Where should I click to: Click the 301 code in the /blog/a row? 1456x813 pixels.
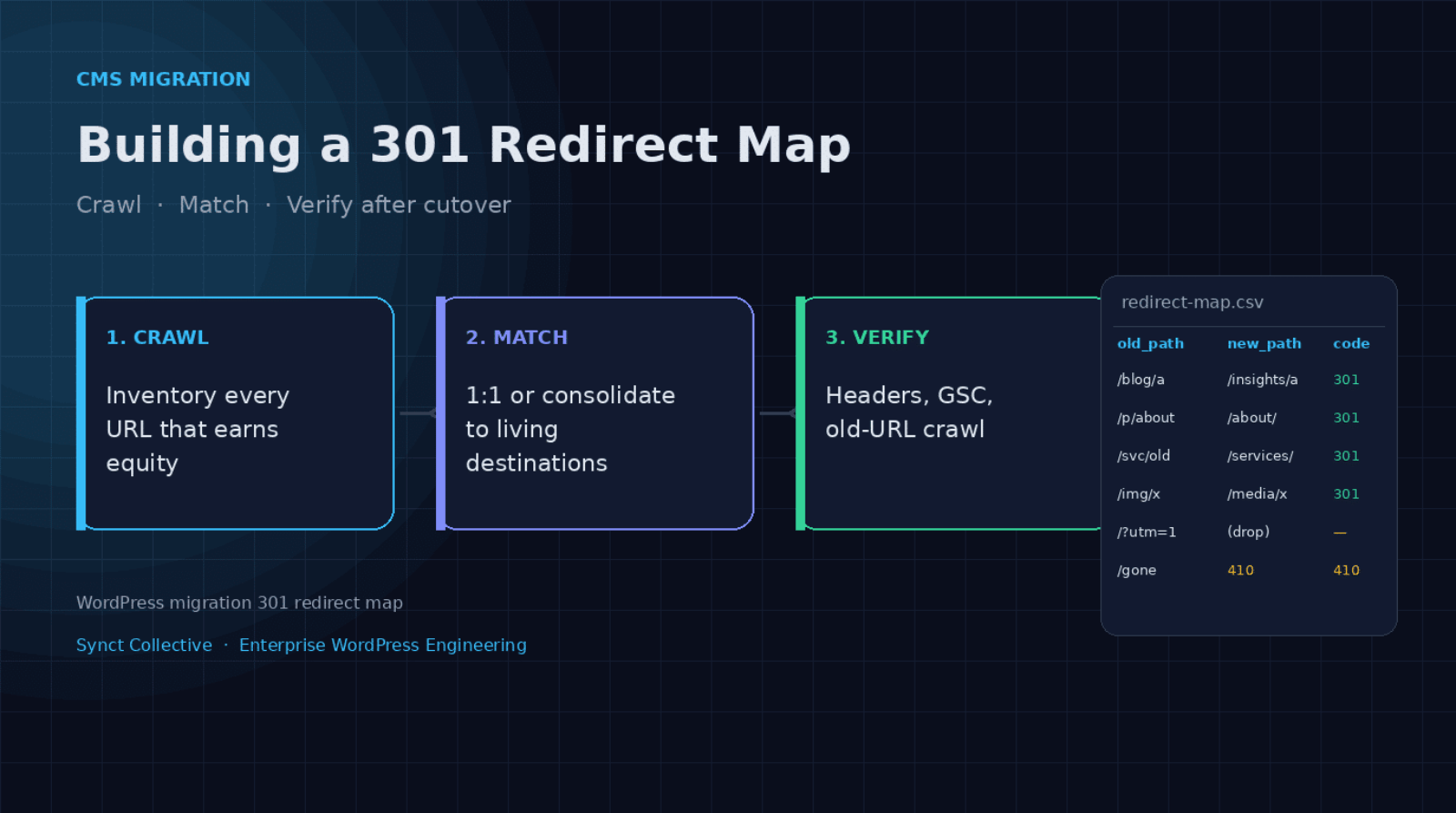(x=1346, y=380)
